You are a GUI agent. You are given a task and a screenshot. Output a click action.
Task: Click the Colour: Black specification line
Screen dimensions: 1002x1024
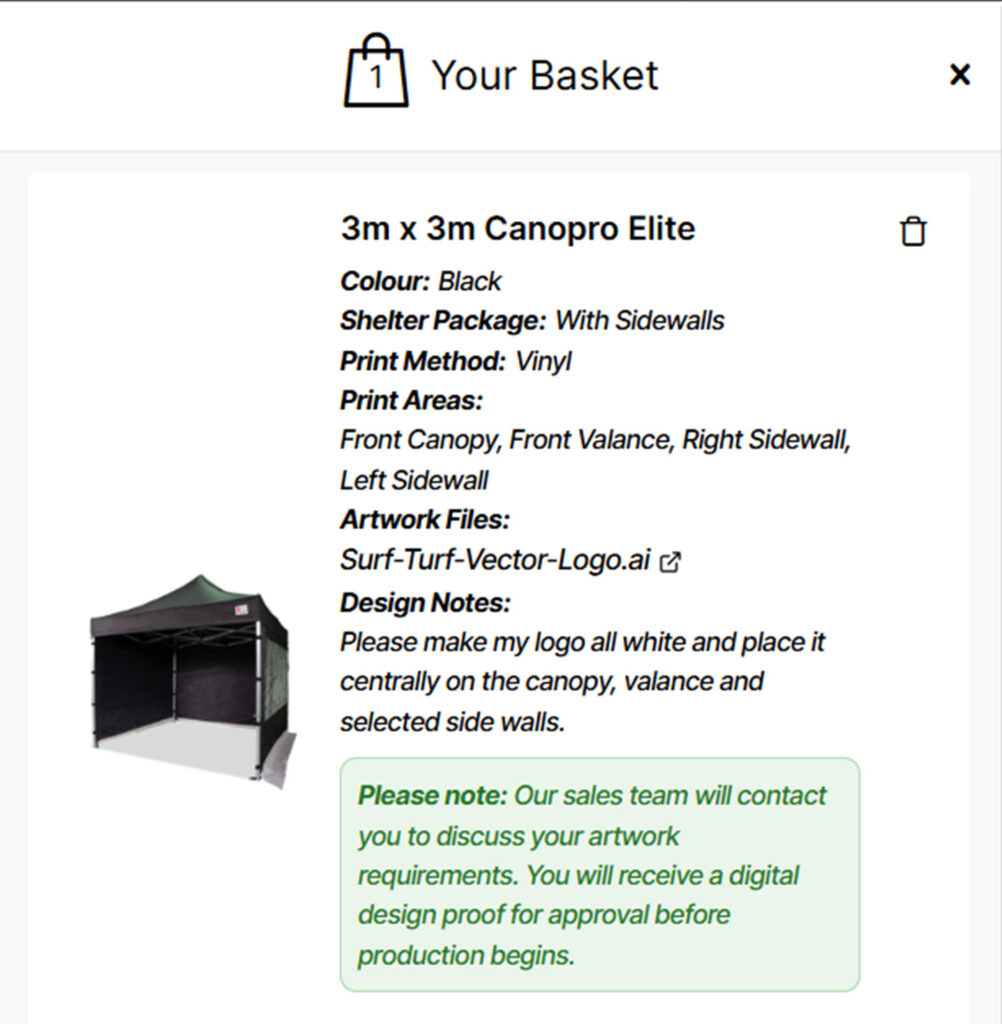420,281
